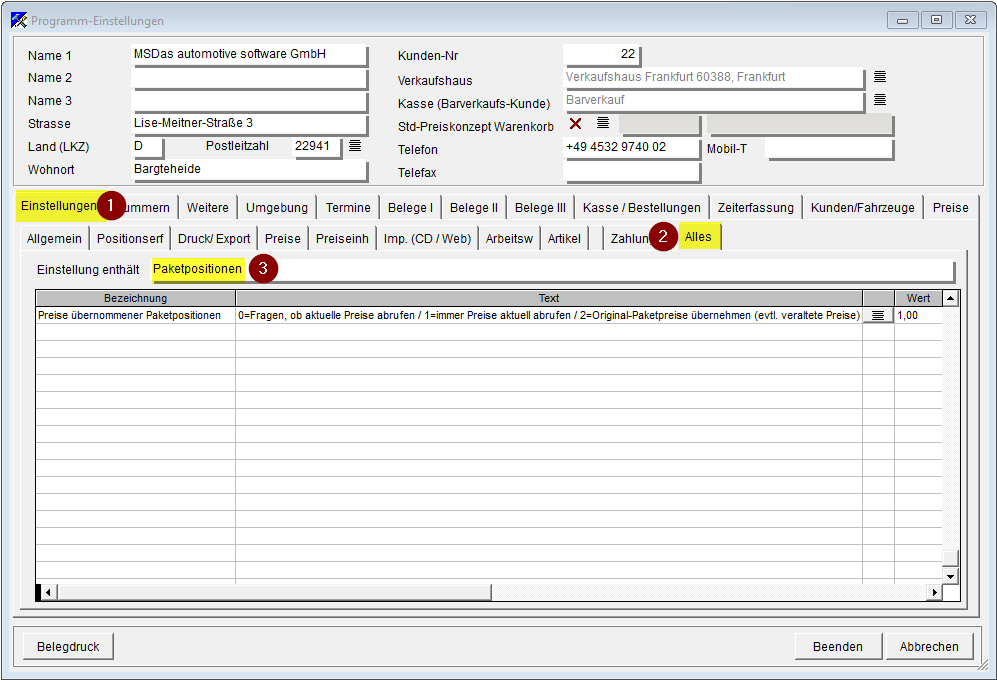Open value list for Paketpositionen row
The image size is (997, 680).
tap(878, 316)
